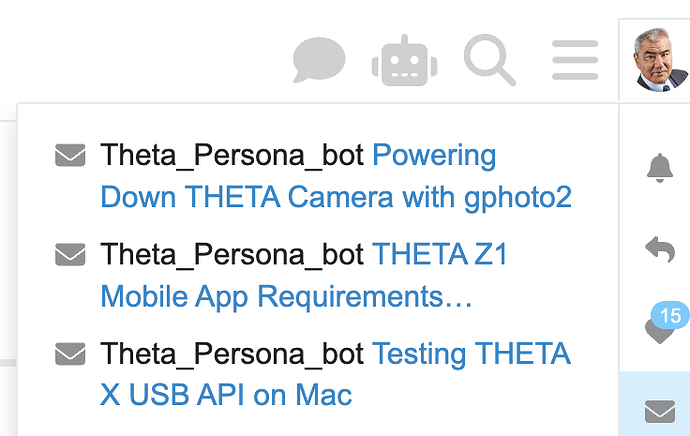
Task: Open the hamburger menu
Action: [575, 60]
